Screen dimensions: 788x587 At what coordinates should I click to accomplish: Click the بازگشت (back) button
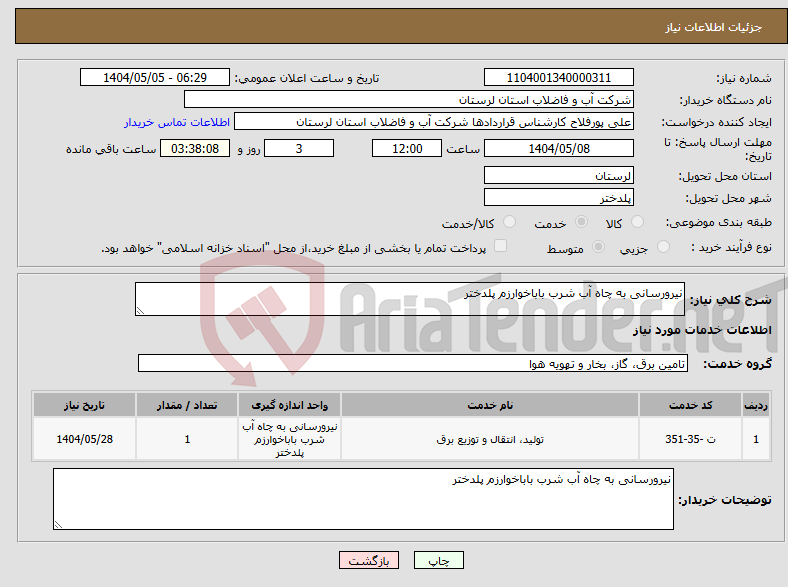tap(369, 560)
